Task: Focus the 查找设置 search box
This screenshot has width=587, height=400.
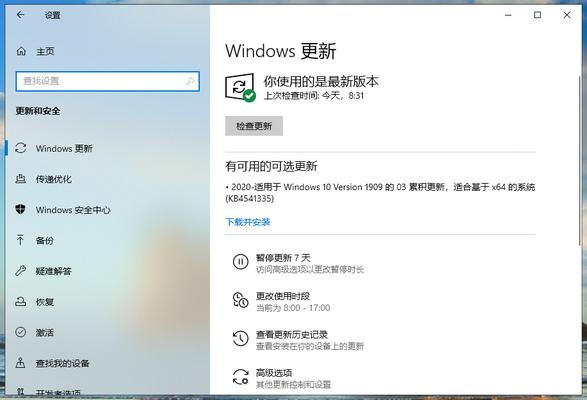Action: [107, 81]
